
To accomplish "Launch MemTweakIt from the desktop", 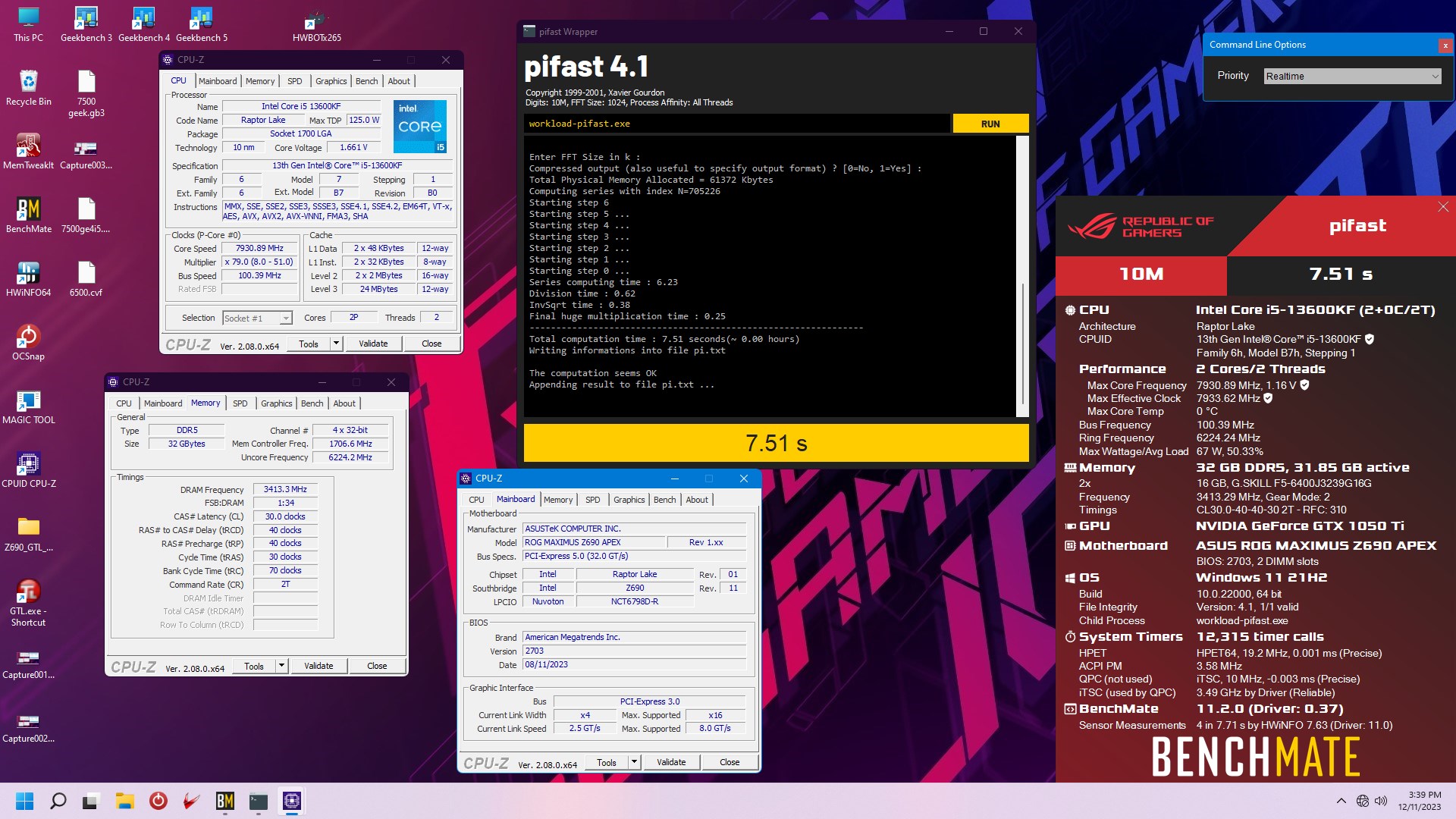I will point(28,152).
